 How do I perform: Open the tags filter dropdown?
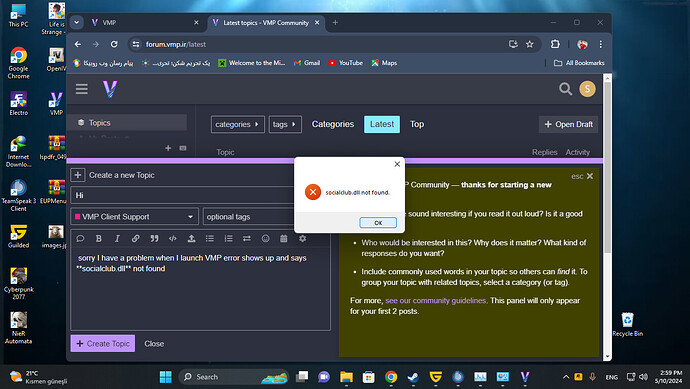(x=285, y=125)
